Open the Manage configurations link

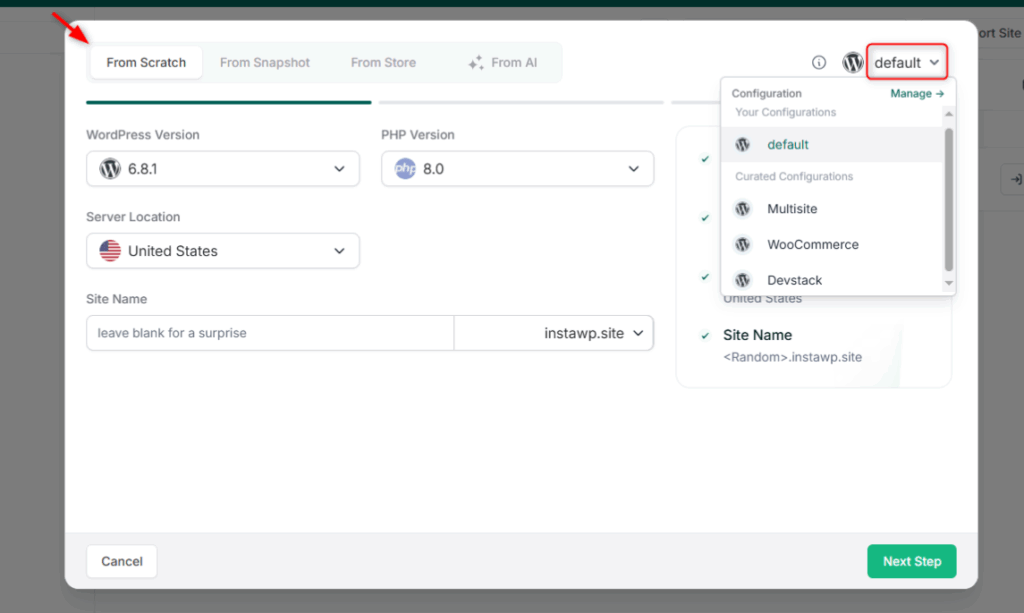(x=917, y=93)
